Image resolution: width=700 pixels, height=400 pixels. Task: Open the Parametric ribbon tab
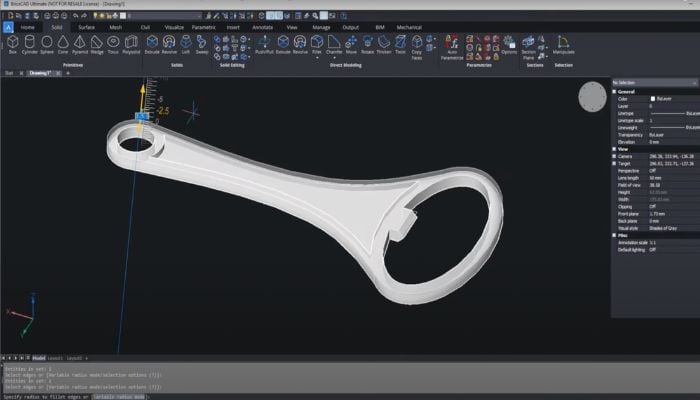click(x=203, y=27)
